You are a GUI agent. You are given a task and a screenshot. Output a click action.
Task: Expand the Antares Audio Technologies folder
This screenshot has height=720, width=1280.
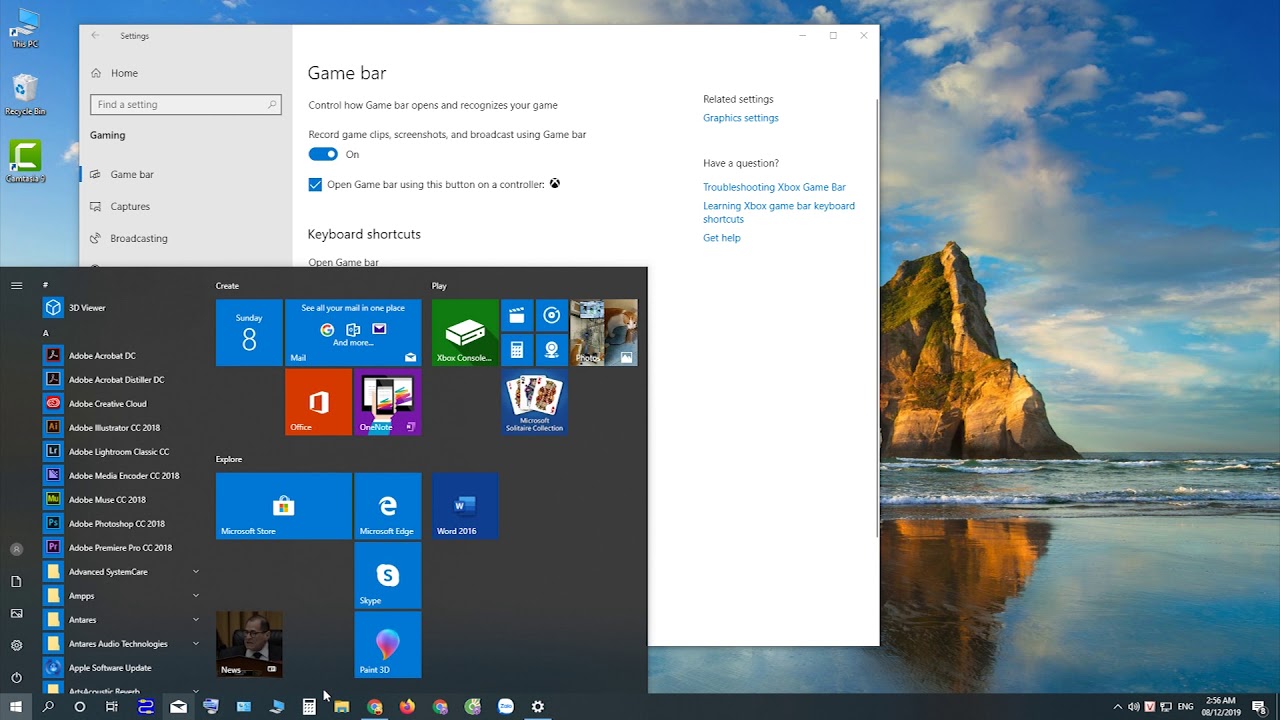[122, 644]
